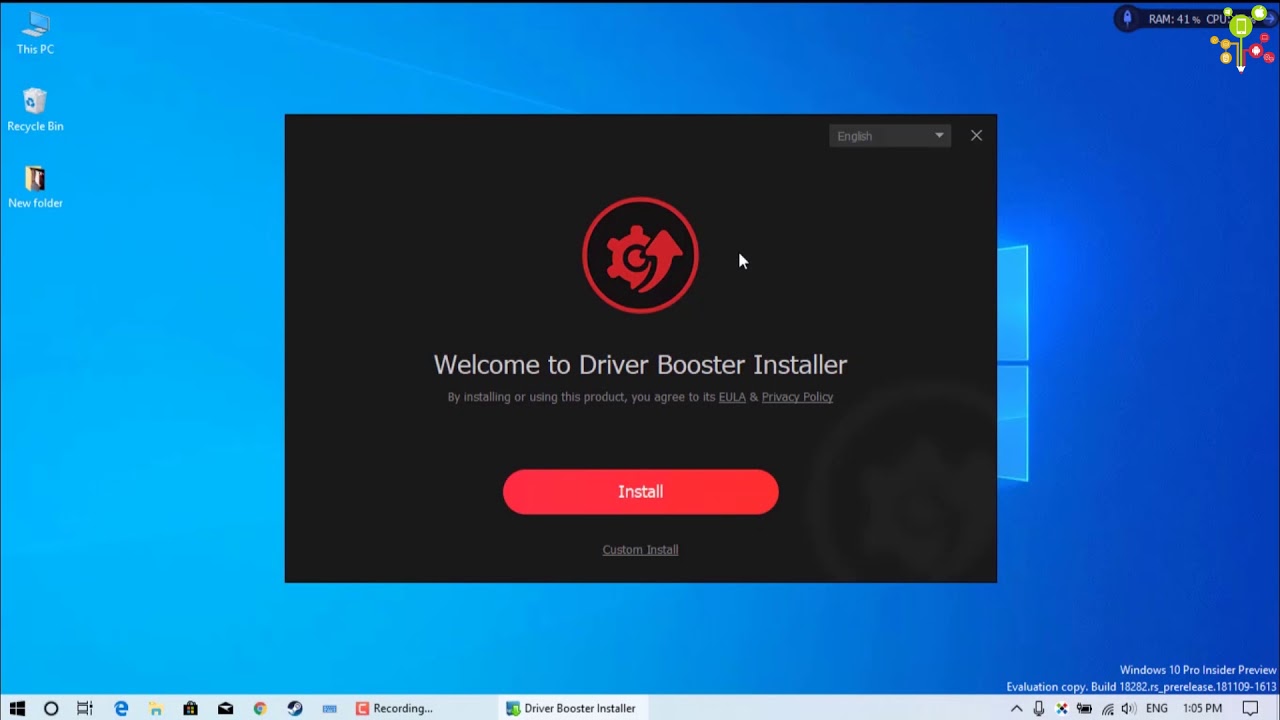This screenshot has width=1280, height=720.
Task: Click the RAM: 41 % widget readout
Action: tap(1174, 19)
